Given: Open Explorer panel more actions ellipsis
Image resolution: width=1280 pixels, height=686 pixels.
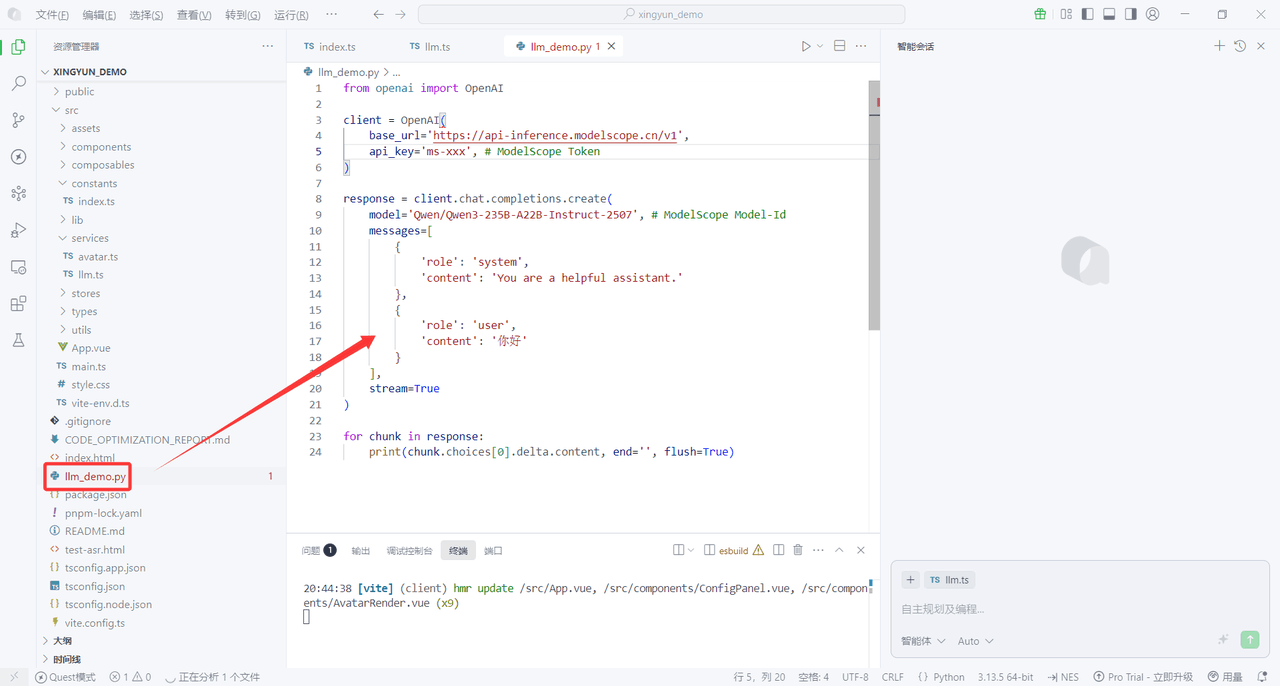Looking at the screenshot, I should tap(267, 47).
